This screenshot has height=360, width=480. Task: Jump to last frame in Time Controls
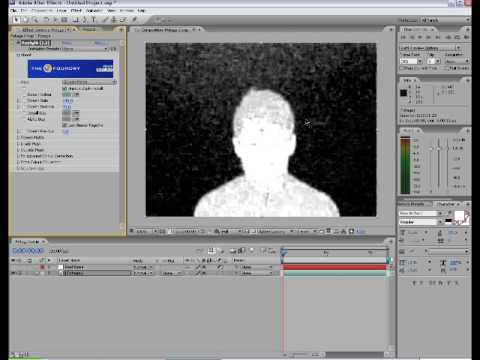point(439,37)
